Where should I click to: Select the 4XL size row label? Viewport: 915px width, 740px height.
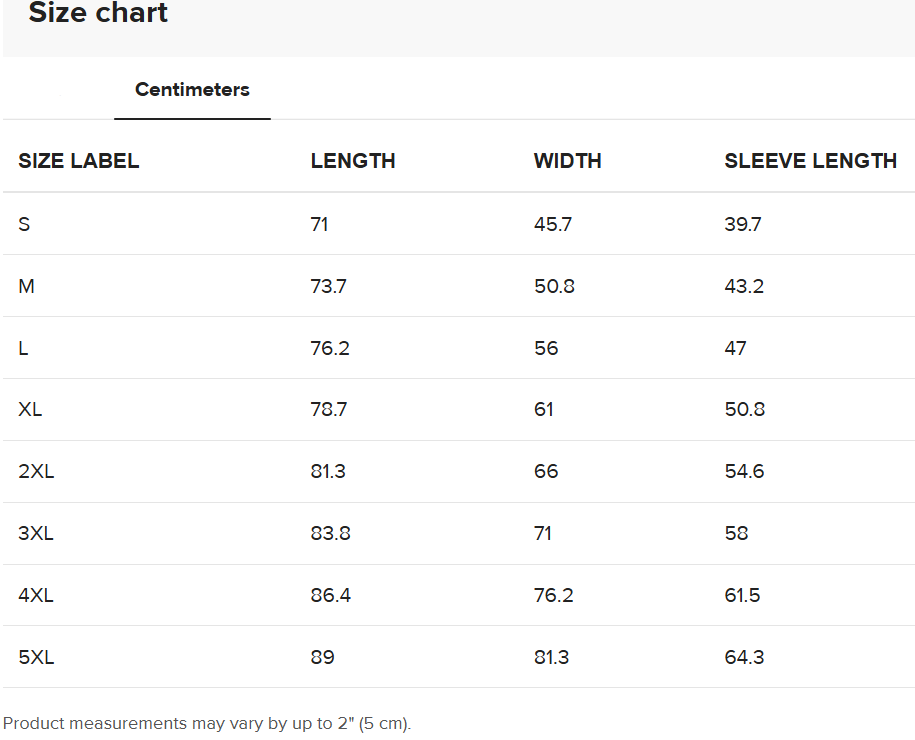(36, 595)
